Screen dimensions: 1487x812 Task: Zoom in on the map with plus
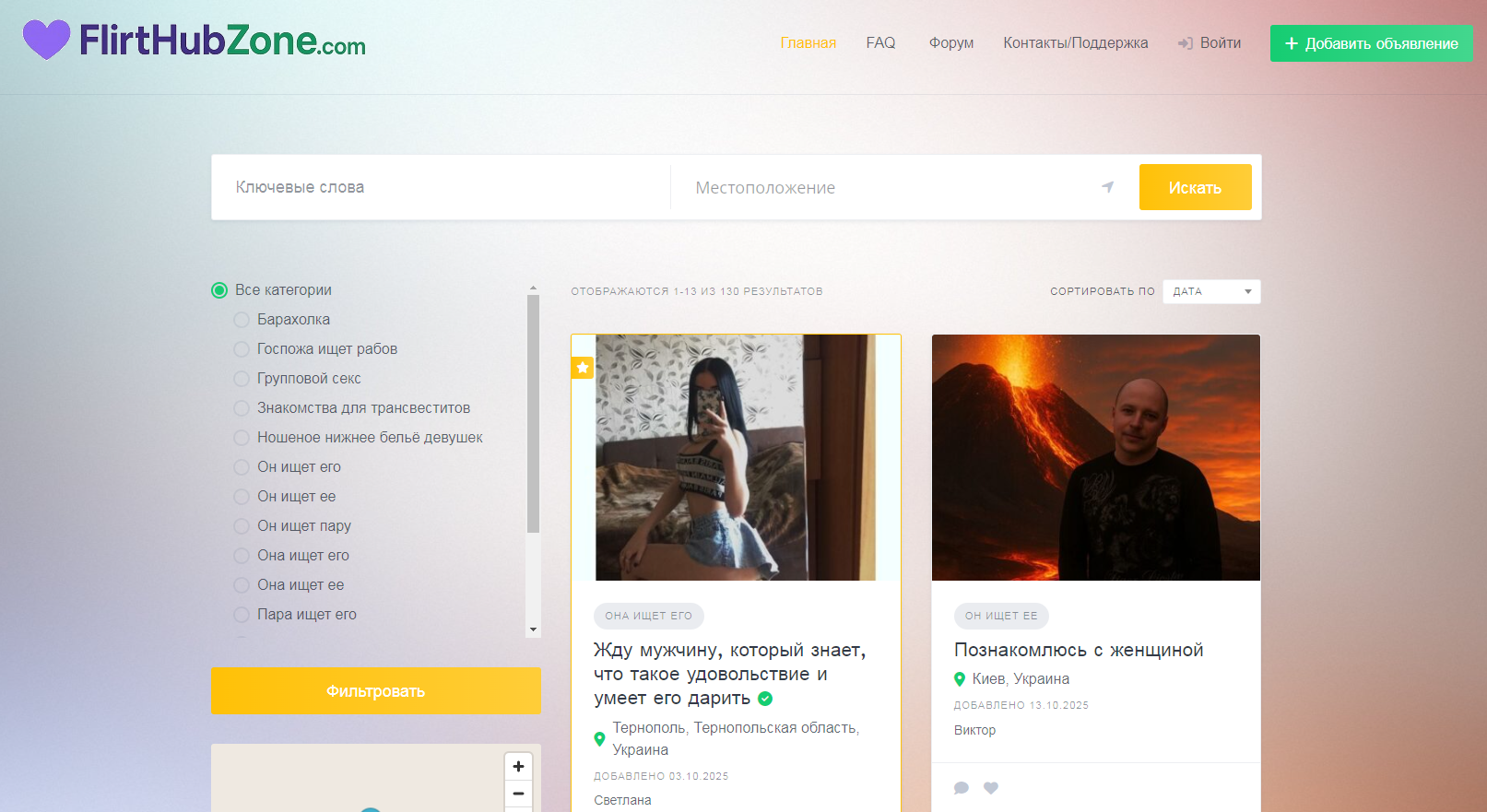pyautogui.click(x=518, y=767)
